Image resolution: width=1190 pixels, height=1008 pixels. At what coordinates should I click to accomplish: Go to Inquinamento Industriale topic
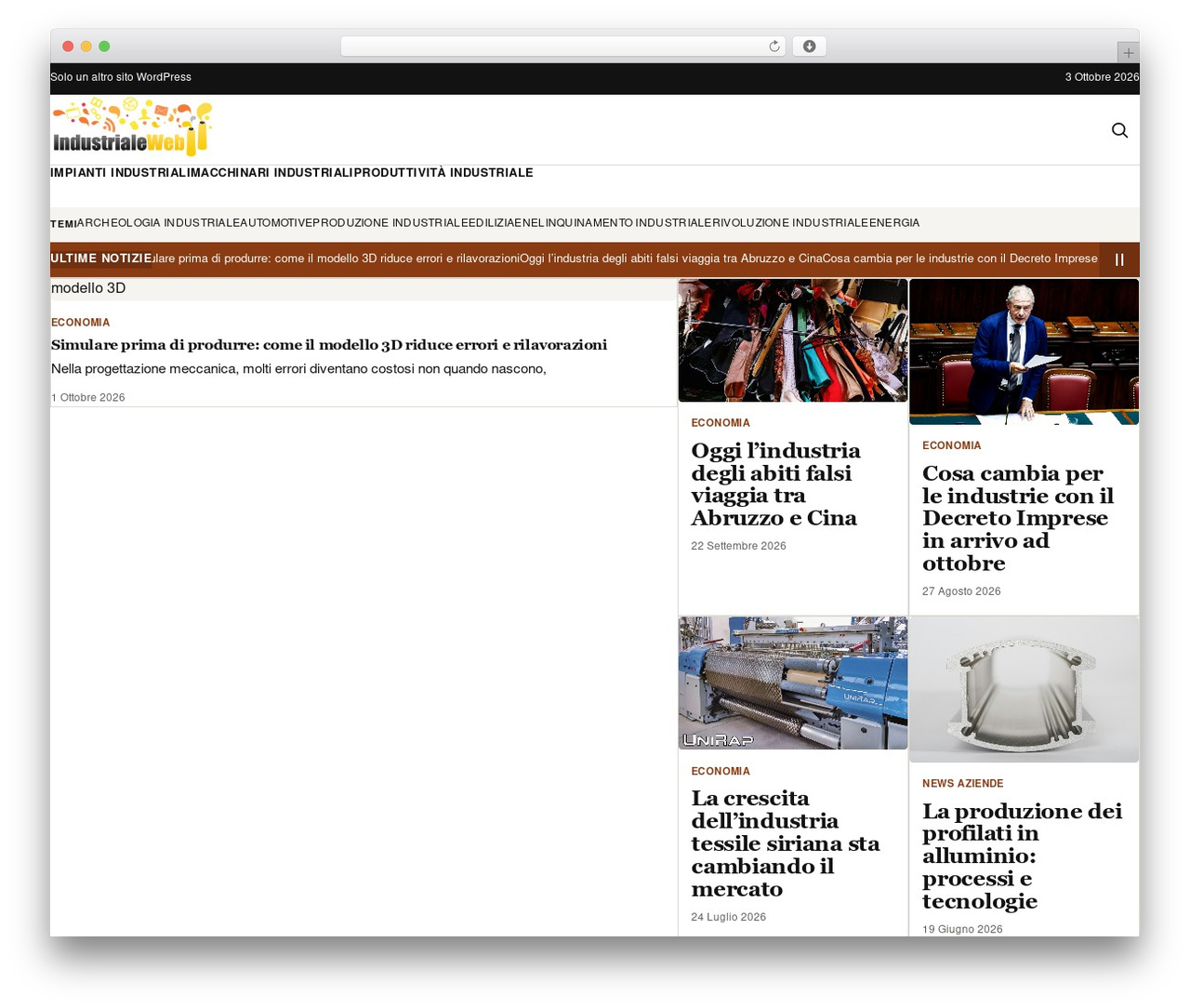pos(629,223)
